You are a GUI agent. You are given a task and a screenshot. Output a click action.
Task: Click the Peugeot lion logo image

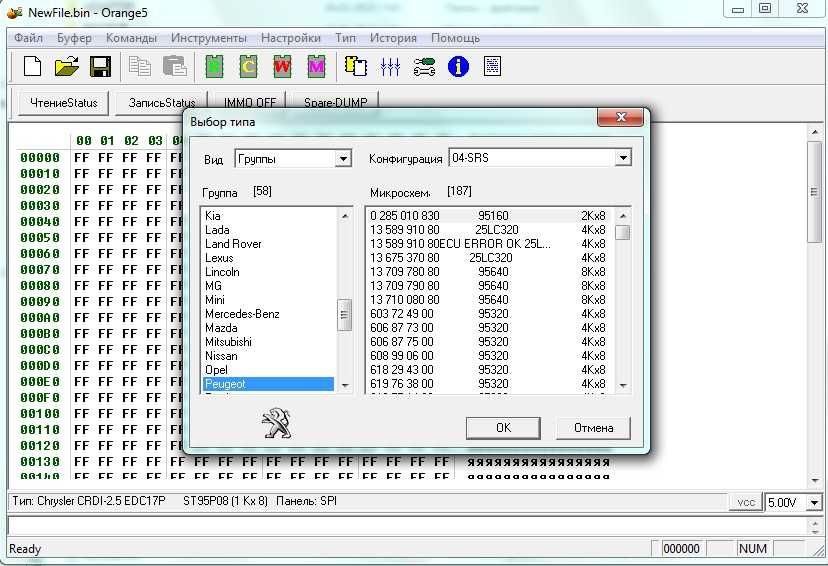276,424
